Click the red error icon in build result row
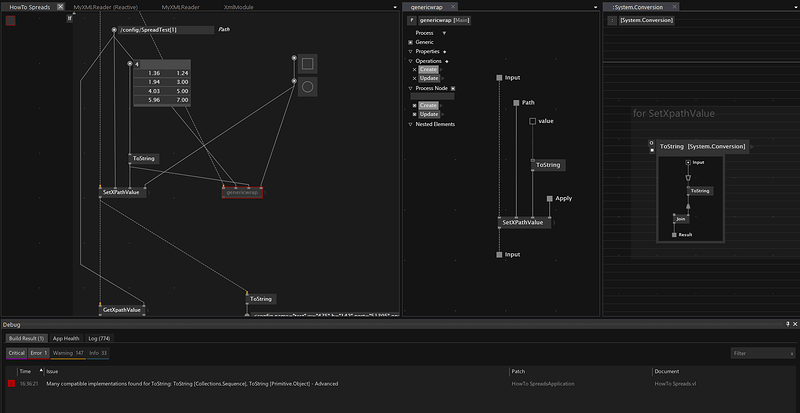800x413 pixels. point(11,383)
